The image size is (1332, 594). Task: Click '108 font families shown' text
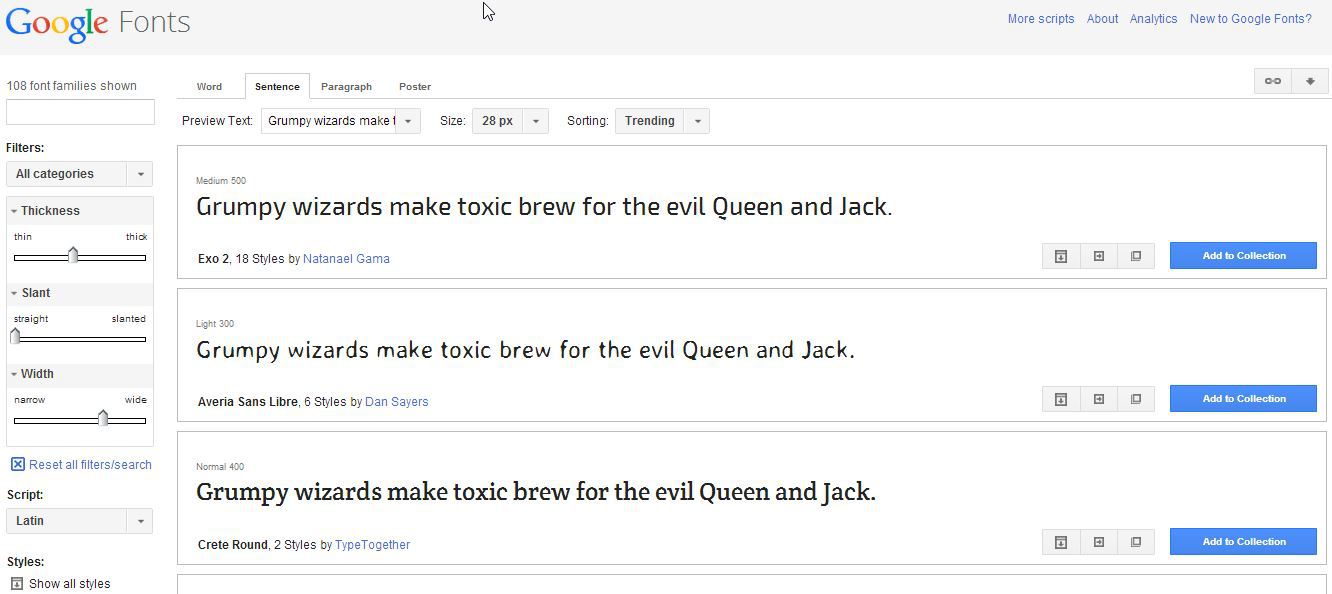pos(72,86)
